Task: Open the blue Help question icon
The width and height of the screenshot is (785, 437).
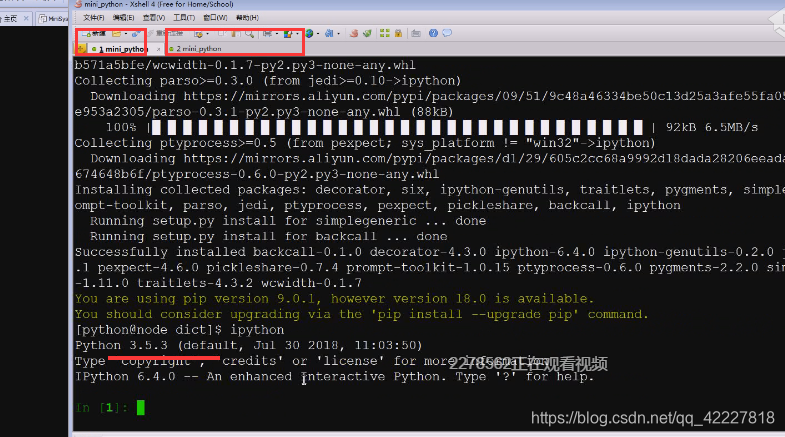Action: (x=434, y=33)
